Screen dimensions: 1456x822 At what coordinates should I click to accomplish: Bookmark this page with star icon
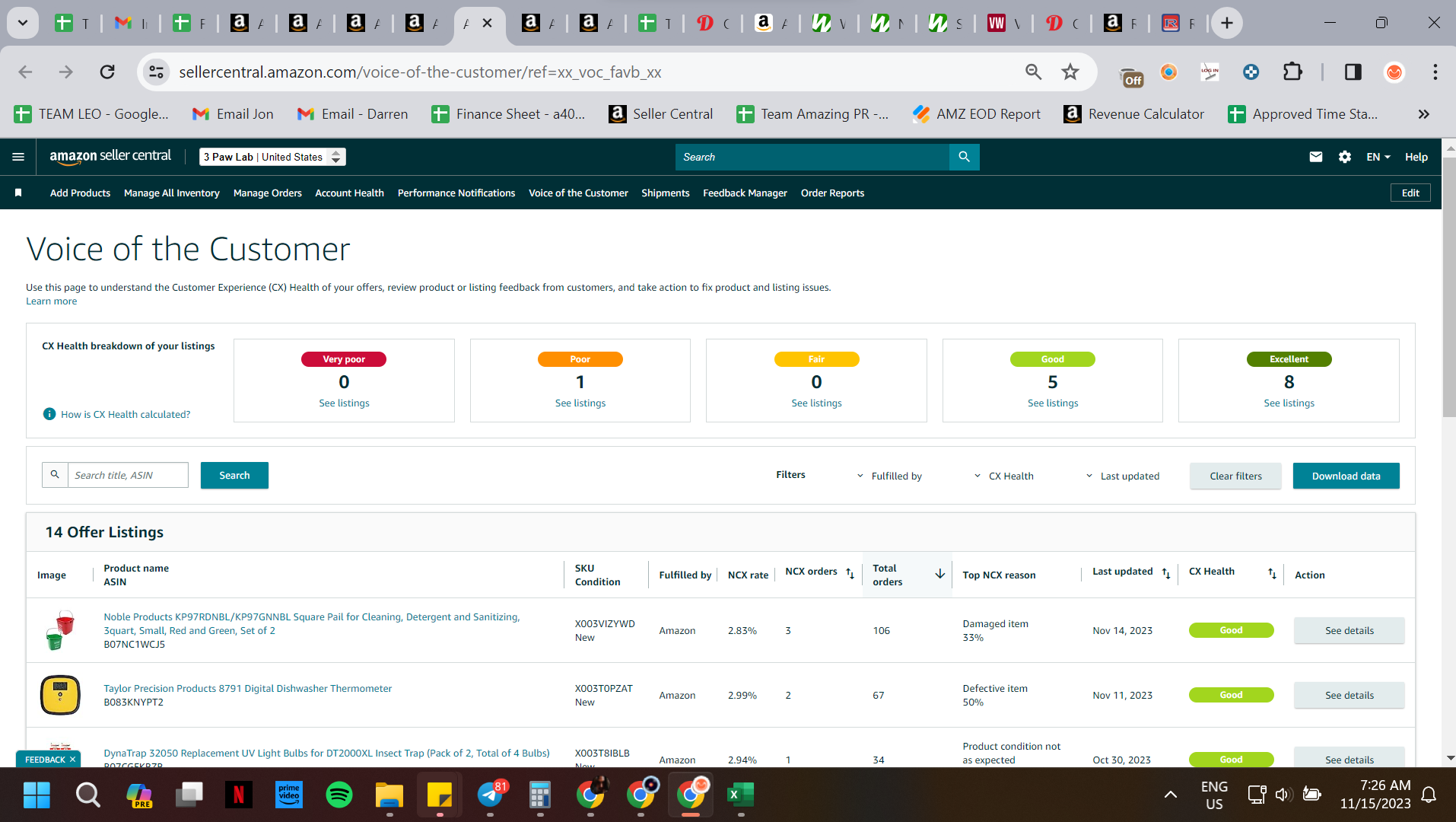[1070, 72]
